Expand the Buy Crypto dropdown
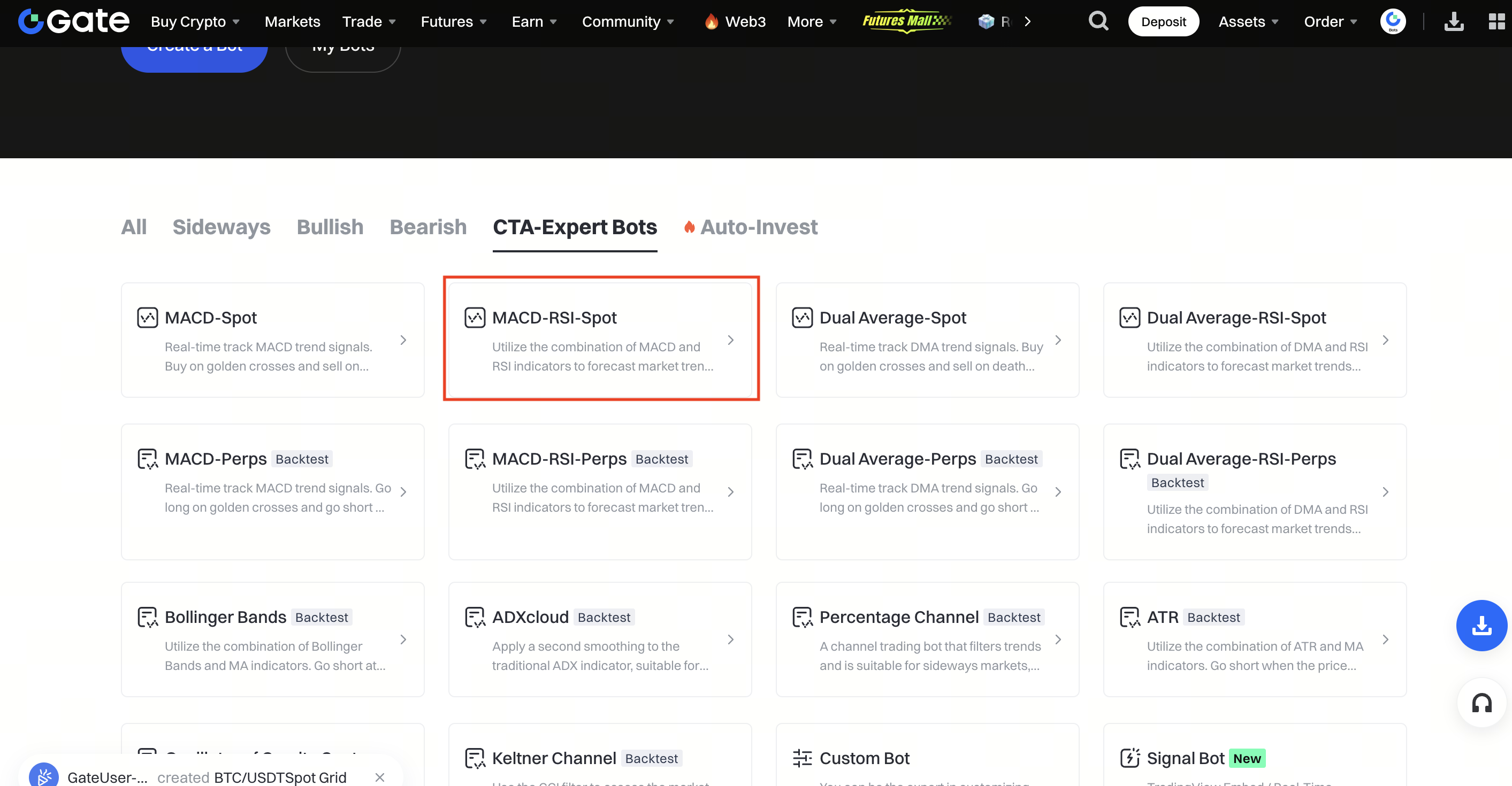This screenshot has height=786, width=1512. coord(195,22)
